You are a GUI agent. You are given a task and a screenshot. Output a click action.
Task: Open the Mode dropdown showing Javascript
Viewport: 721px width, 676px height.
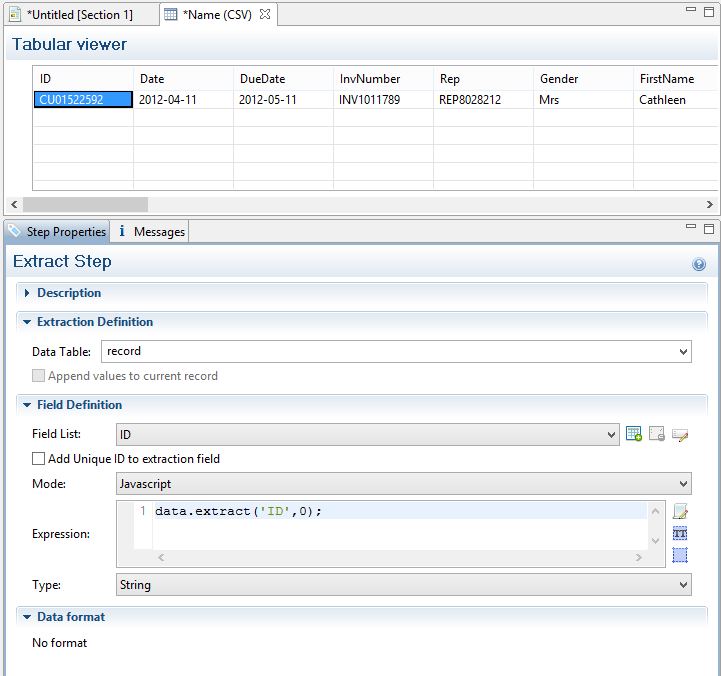tap(683, 484)
